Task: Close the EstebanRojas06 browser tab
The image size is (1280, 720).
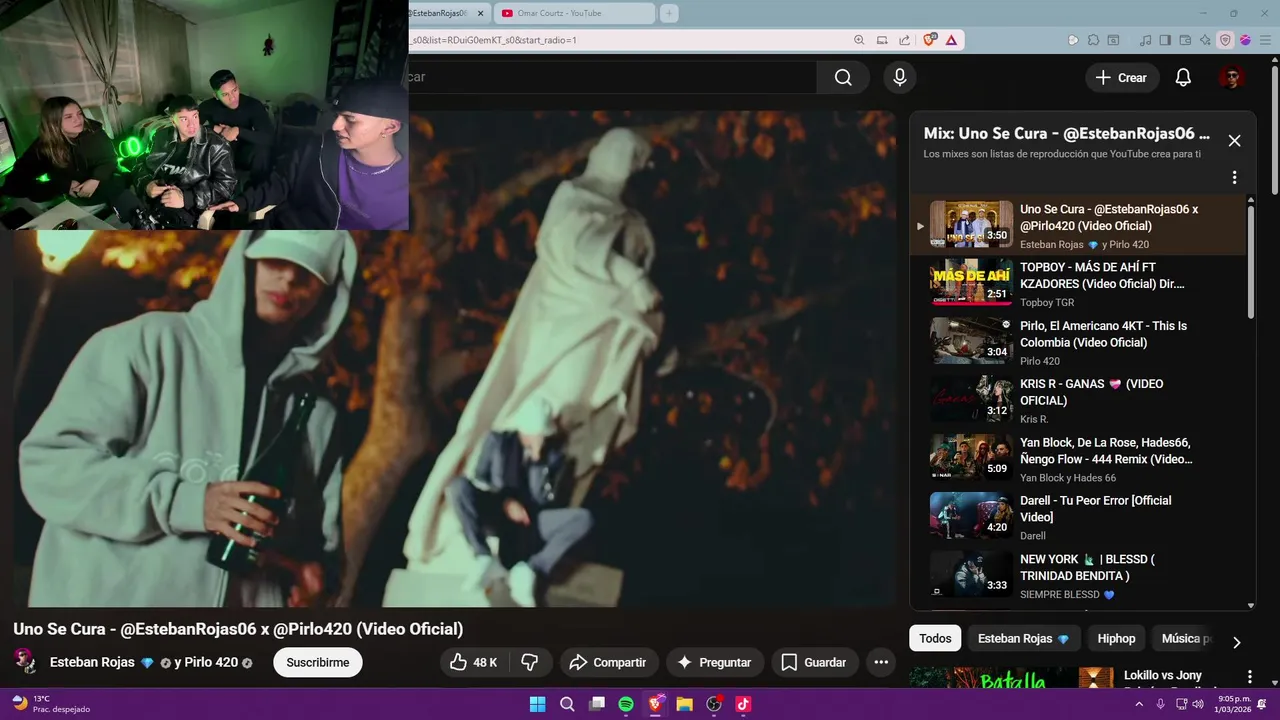Action: [x=481, y=13]
